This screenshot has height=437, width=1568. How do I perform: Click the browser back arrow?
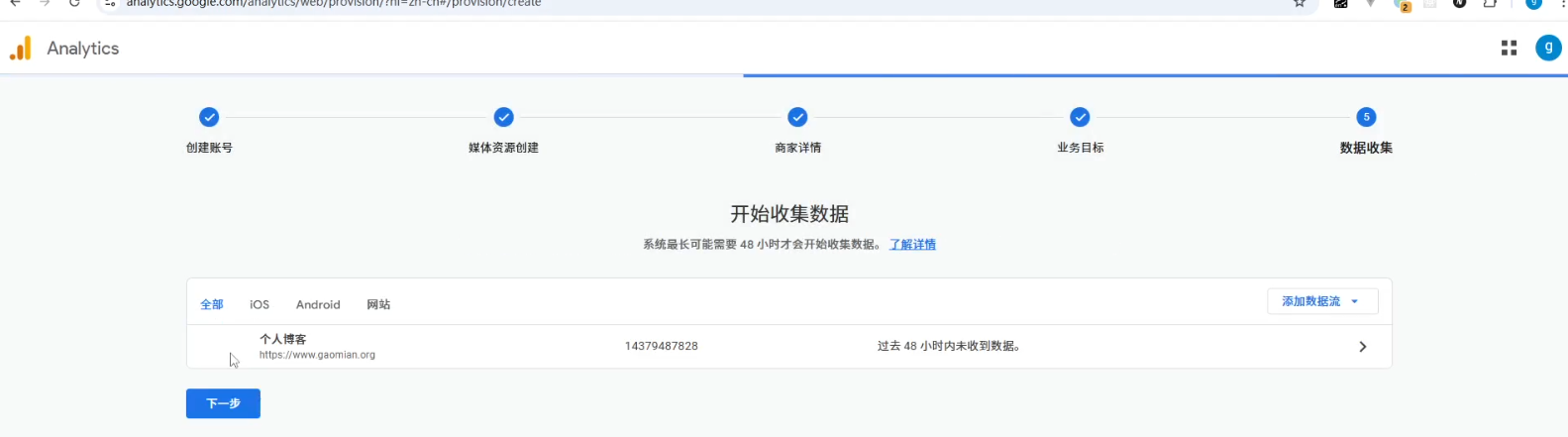click(x=15, y=3)
